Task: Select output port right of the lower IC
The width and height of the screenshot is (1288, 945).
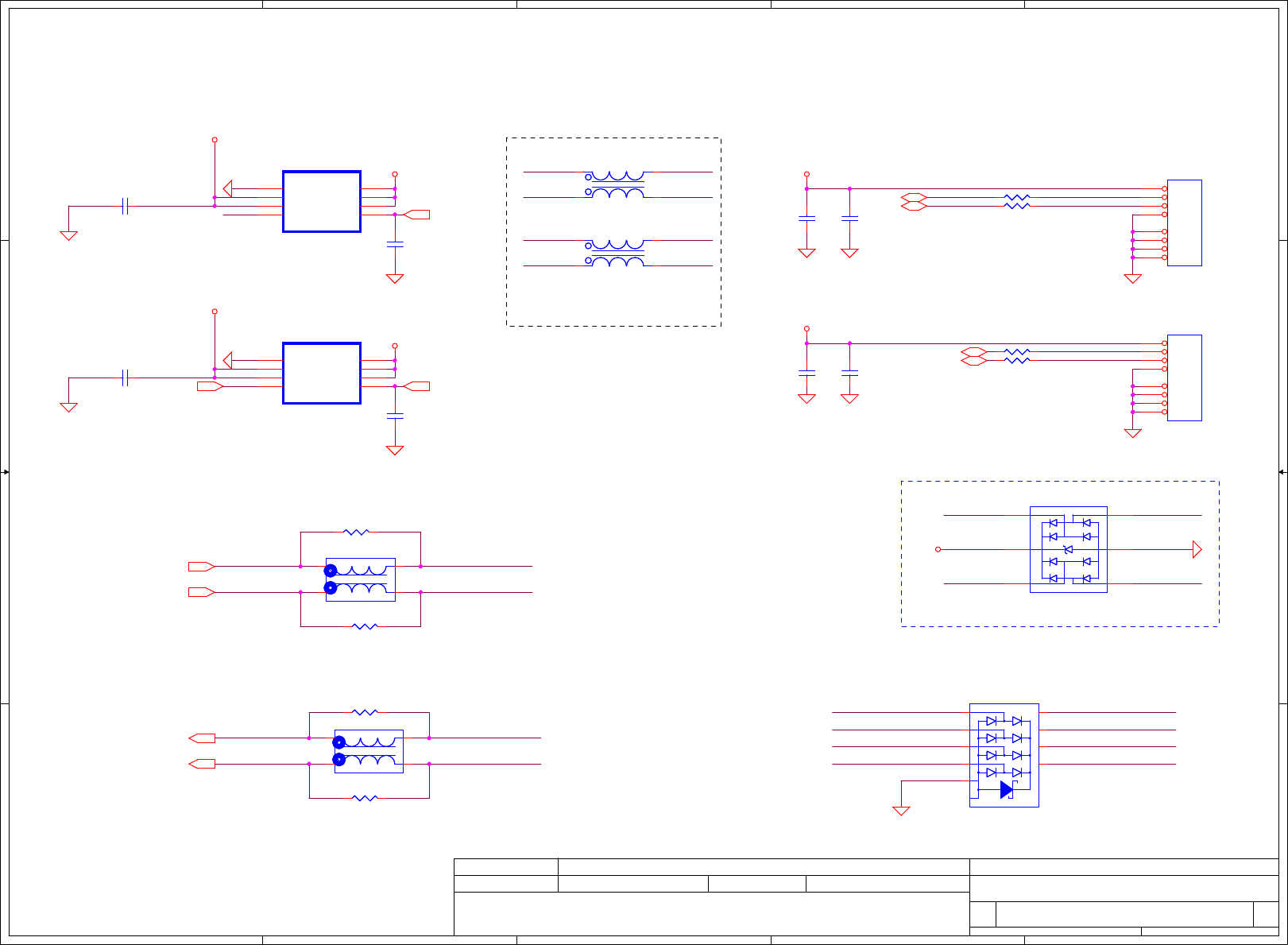Action: click(x=416, y=386)
